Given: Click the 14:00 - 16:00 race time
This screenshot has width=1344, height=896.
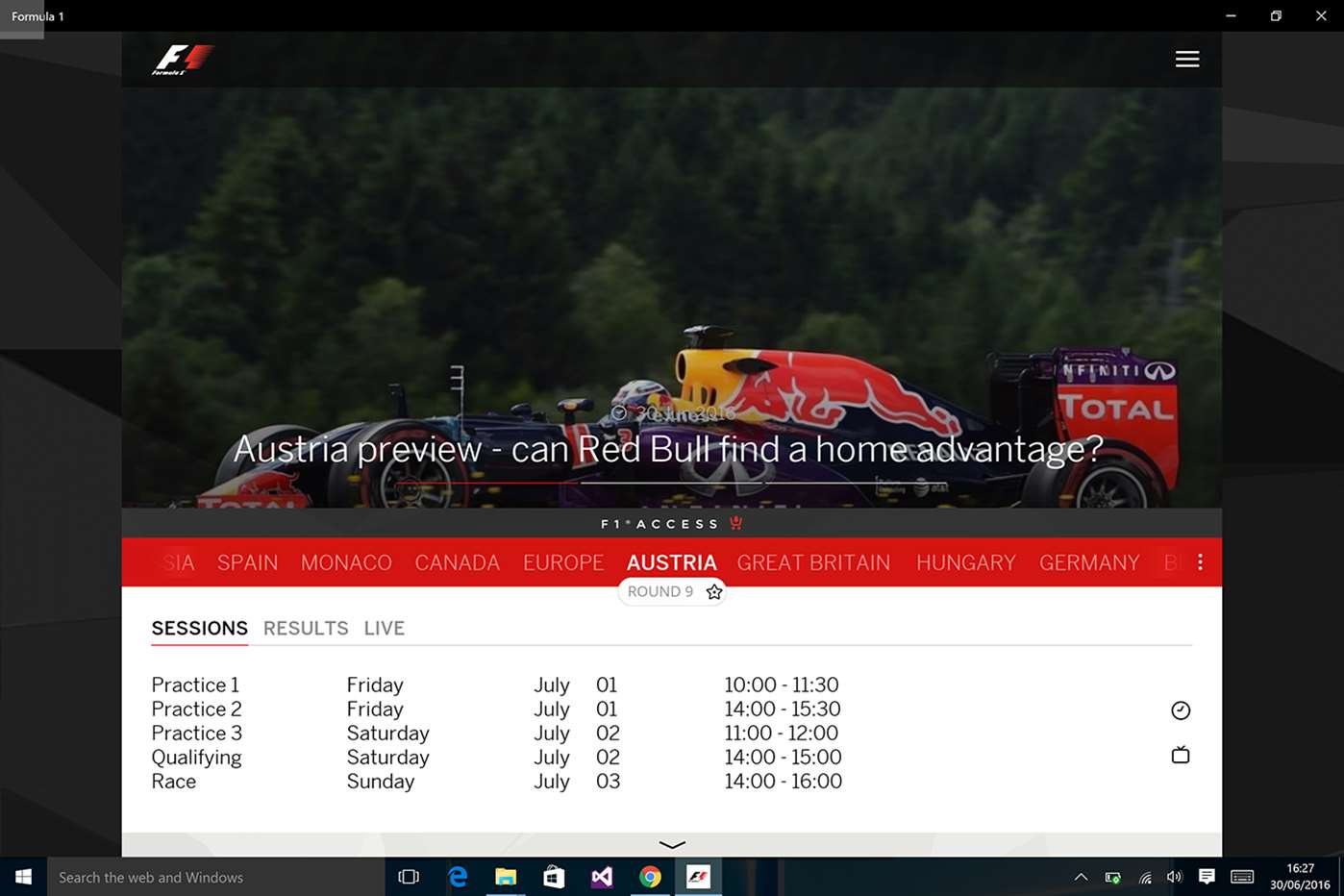Looking at the screenshot, I should [x=784, y=781].
